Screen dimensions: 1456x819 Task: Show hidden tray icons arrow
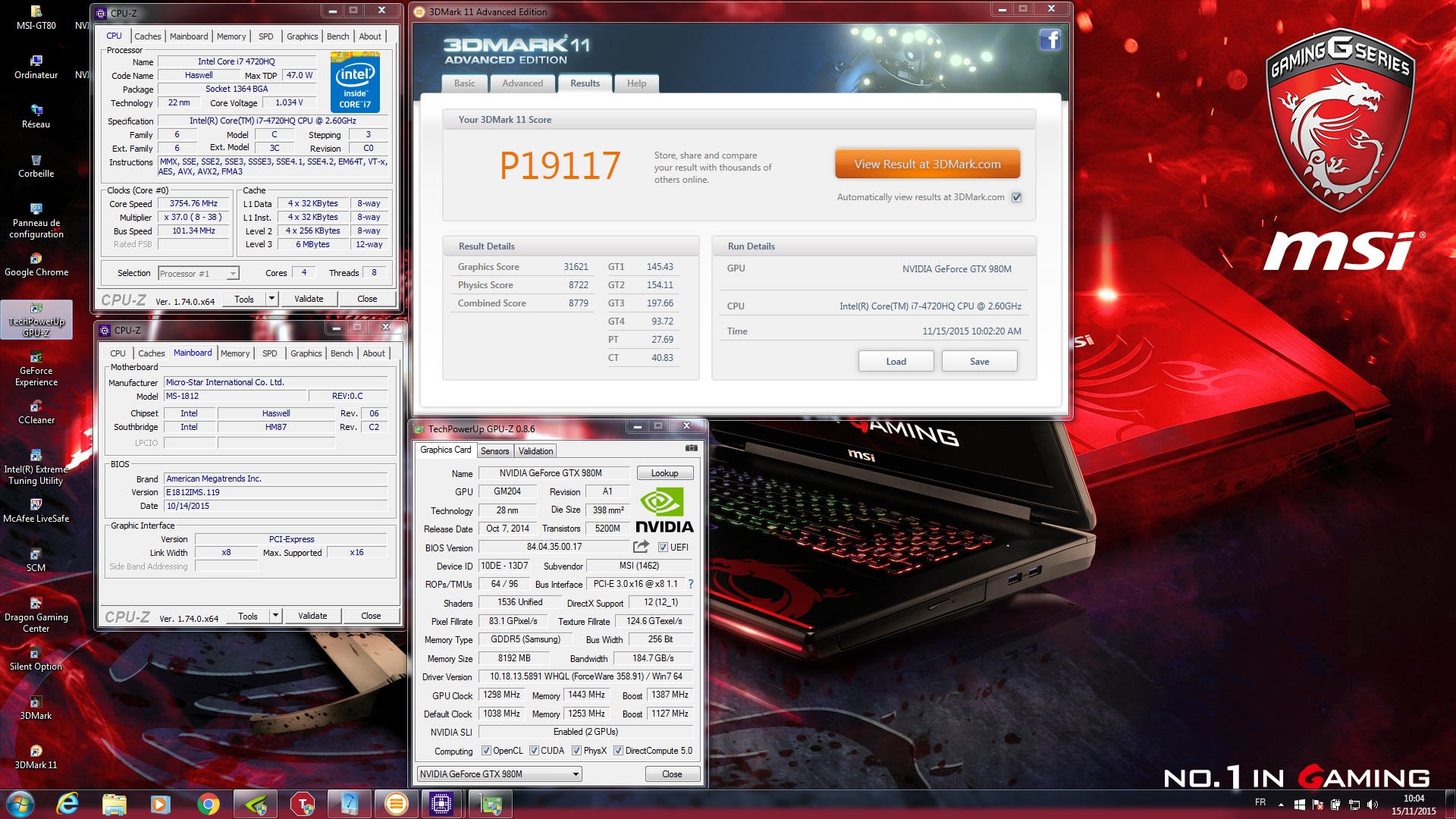(x=1281, y=805)
